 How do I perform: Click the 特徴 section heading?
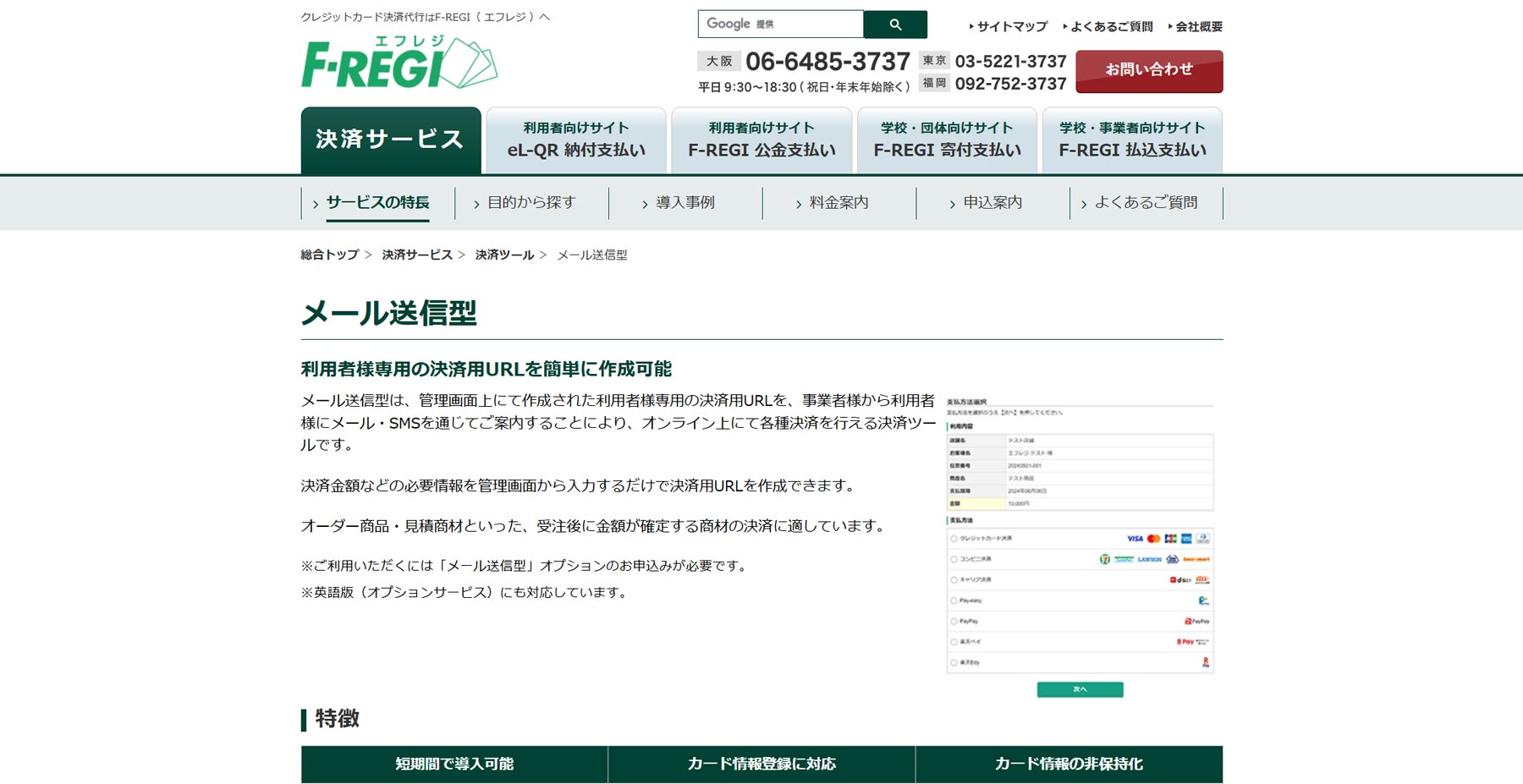[x=338, y=719]
